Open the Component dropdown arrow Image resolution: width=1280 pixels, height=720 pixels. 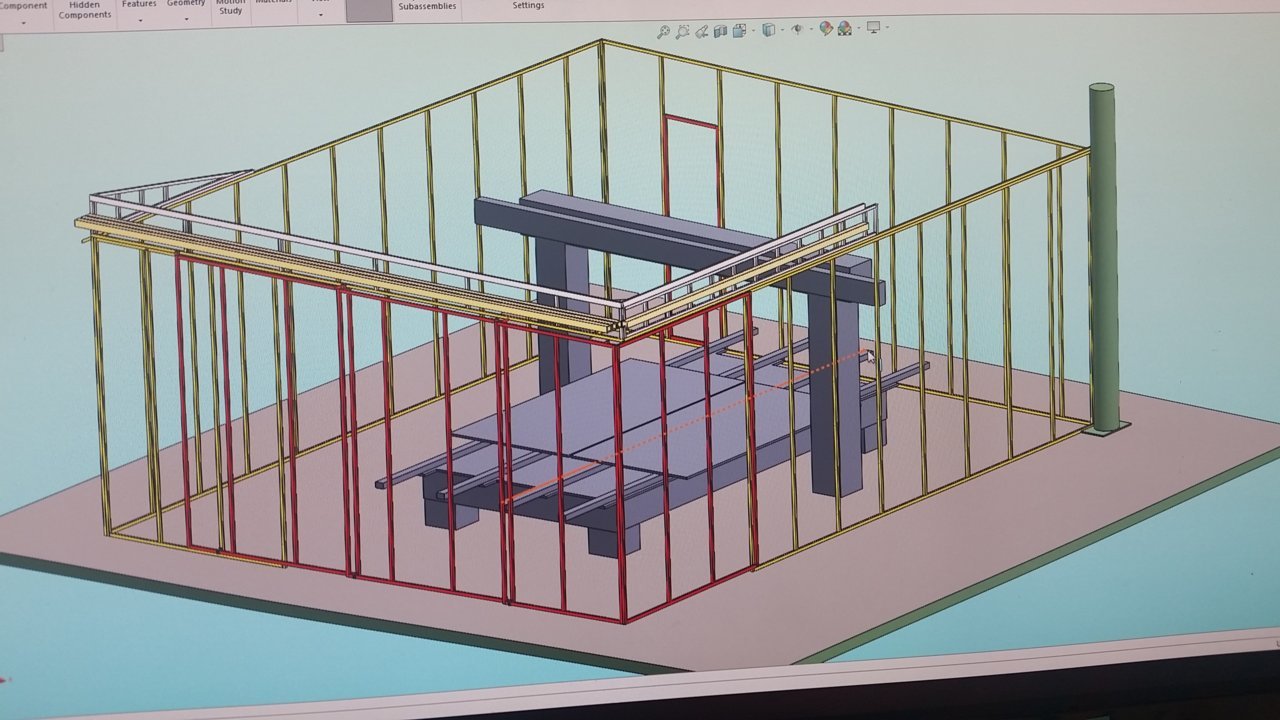(x=24, y=22)
